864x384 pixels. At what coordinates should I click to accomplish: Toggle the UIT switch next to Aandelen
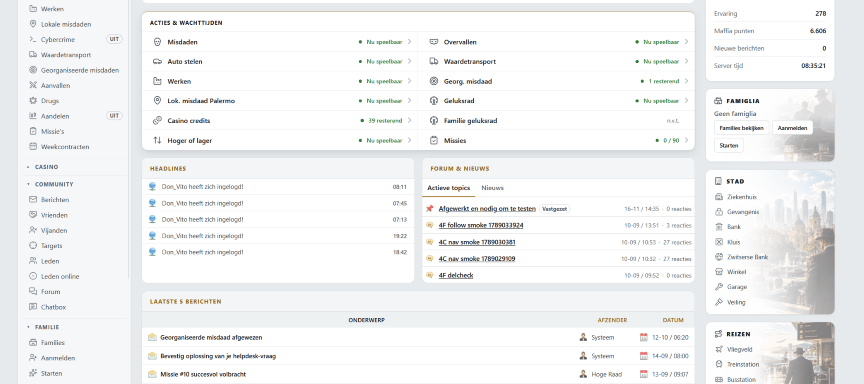tap(114, 116)
